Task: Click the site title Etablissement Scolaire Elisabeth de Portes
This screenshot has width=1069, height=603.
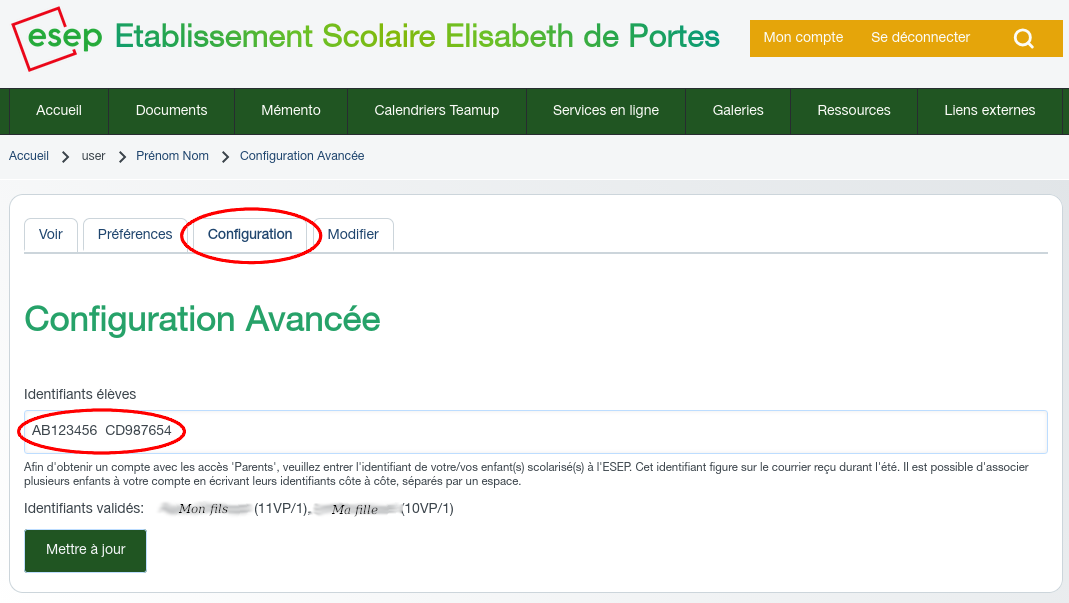Action: (417, 36)
